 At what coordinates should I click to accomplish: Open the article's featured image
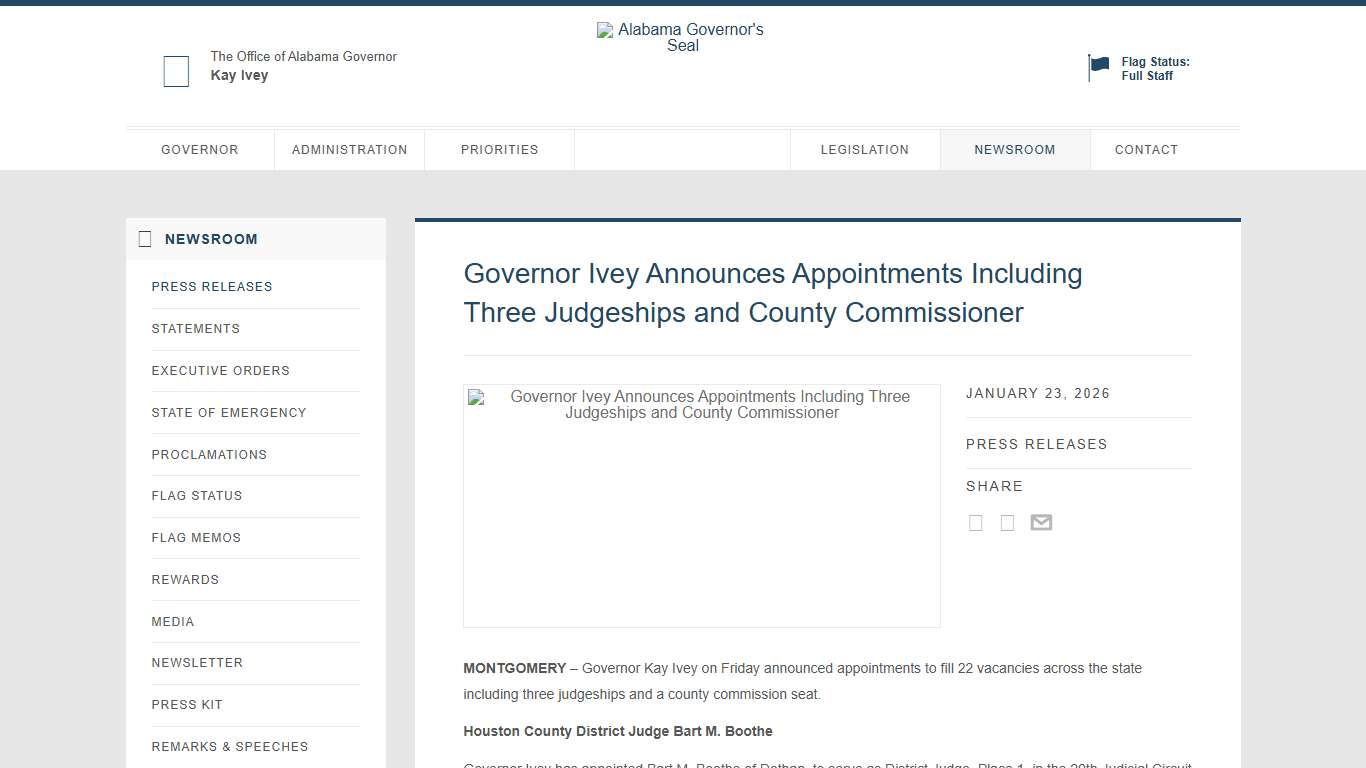[701, 505]
